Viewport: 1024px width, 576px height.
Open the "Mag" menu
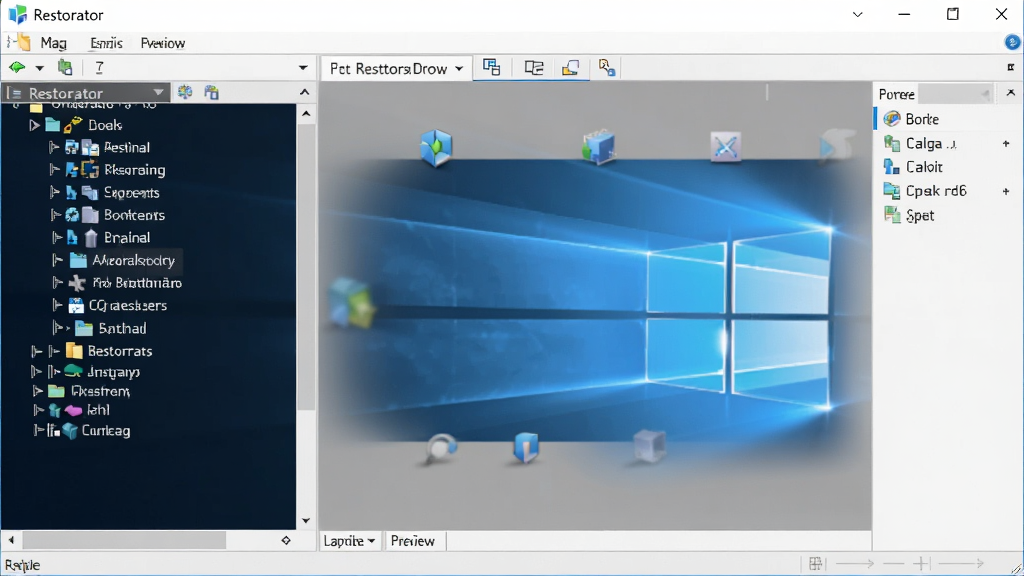tap(54, 43)
